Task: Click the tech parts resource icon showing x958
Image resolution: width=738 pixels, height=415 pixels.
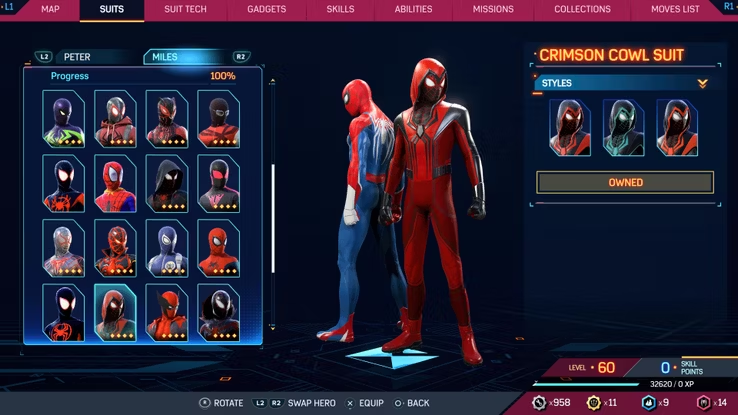Action: (539, 402)
